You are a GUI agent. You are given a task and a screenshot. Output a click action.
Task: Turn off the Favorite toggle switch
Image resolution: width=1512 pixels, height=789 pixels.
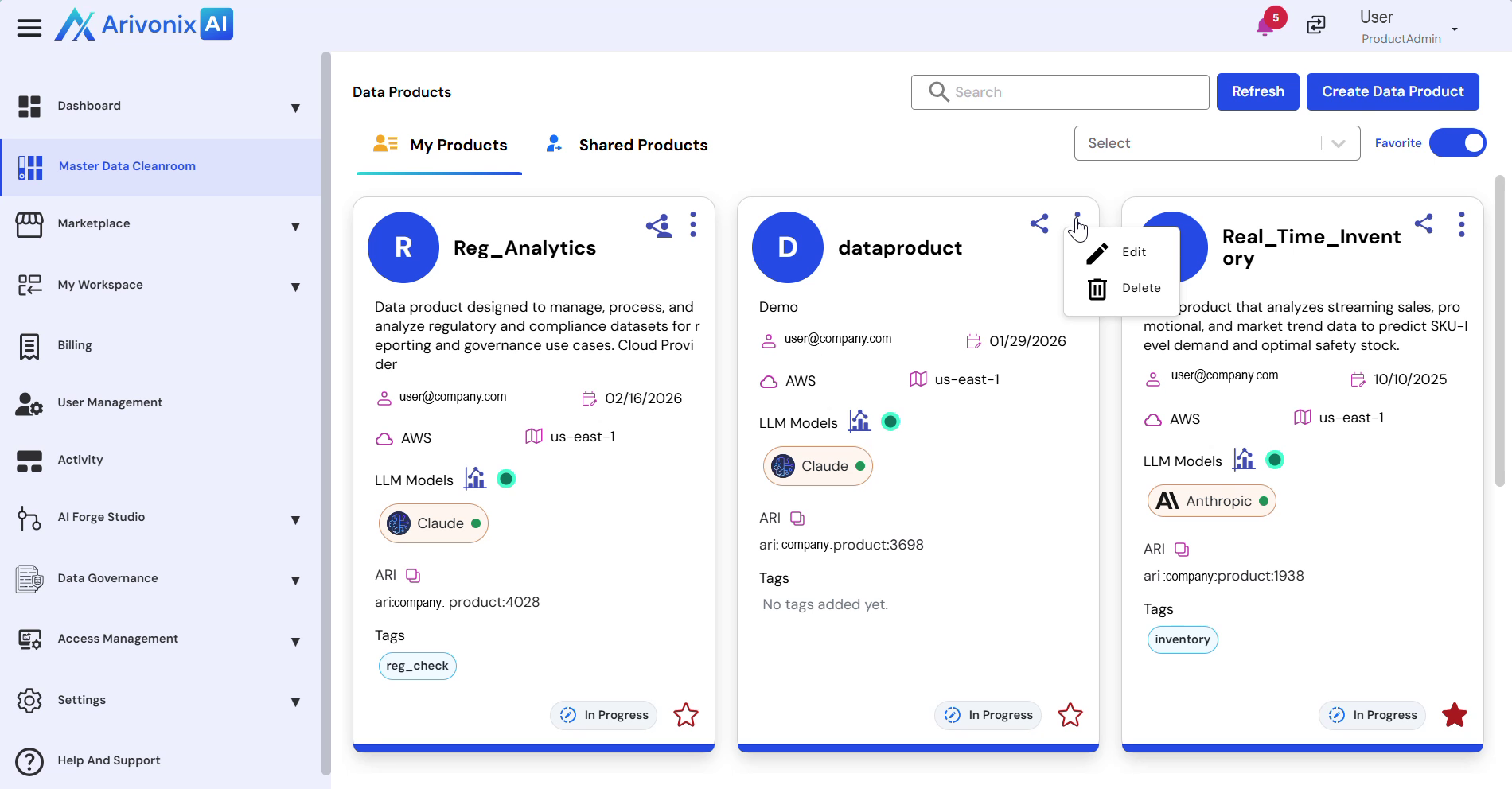click(1457, 143)
